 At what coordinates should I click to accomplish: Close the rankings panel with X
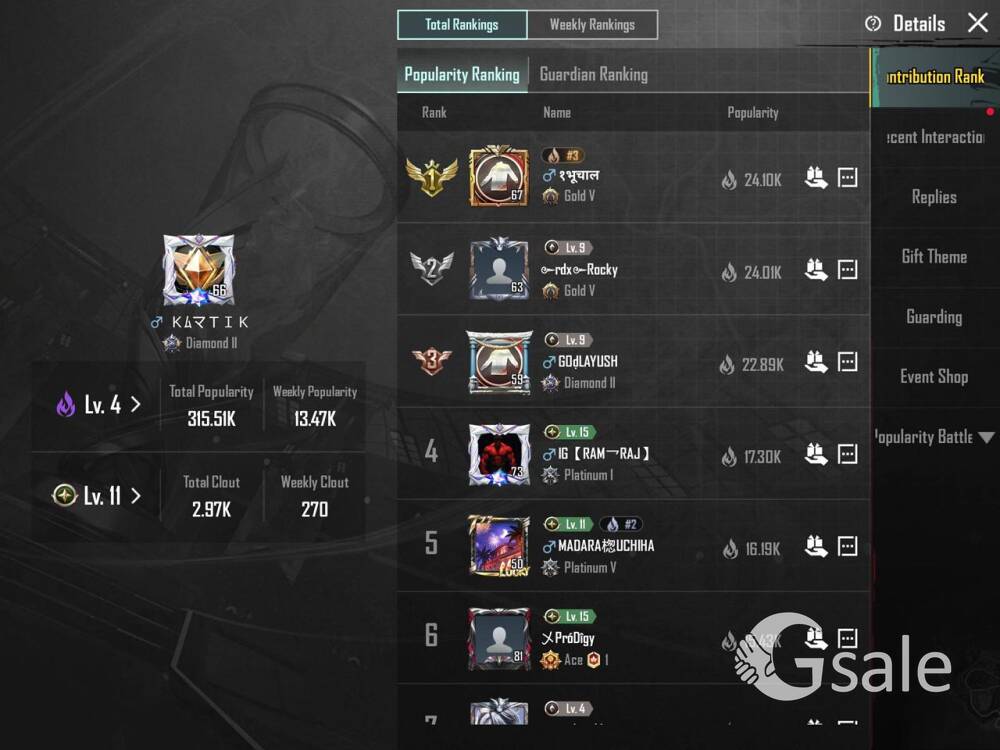(978, 23)
